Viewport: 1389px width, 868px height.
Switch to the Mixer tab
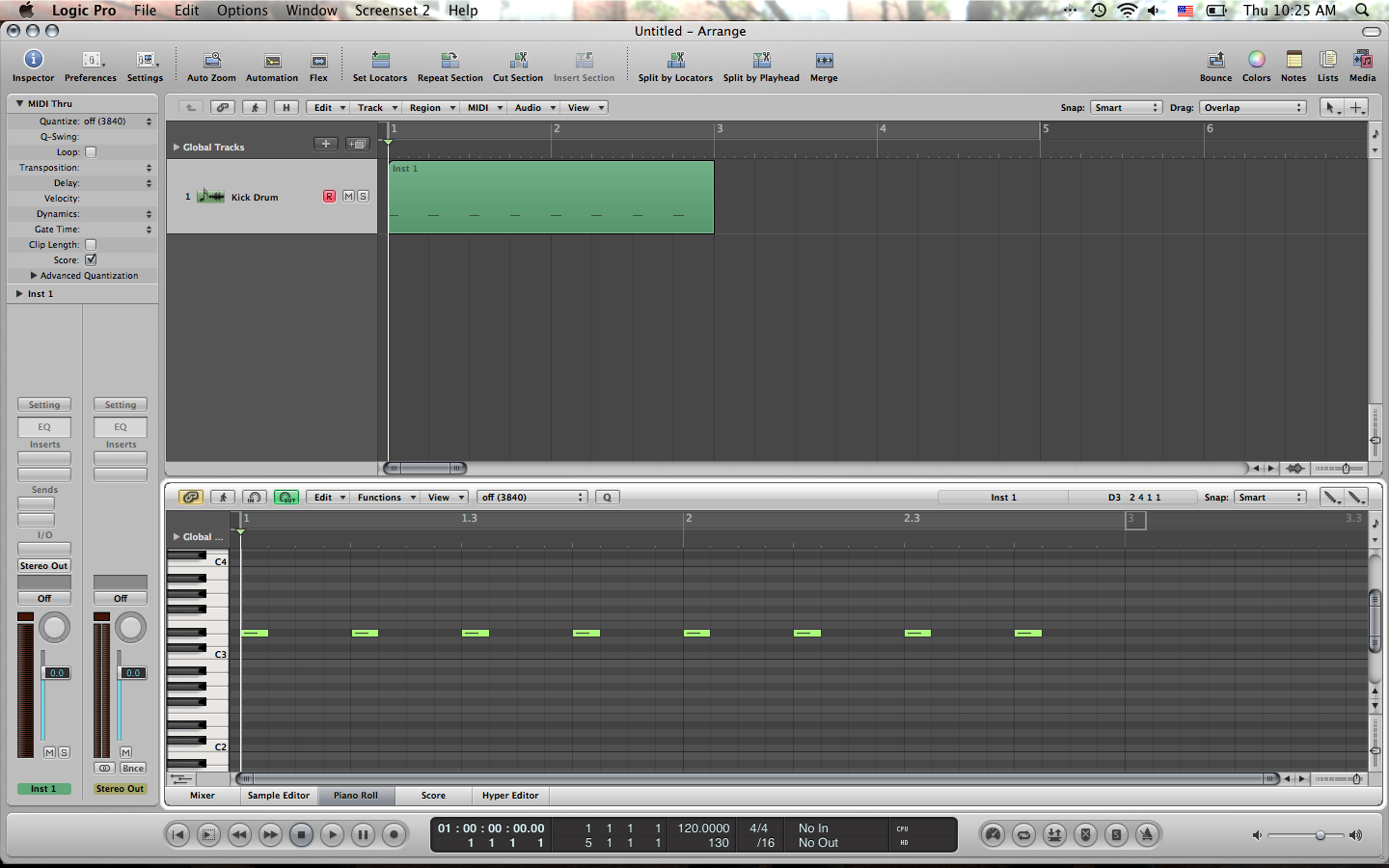pos(203,796)
